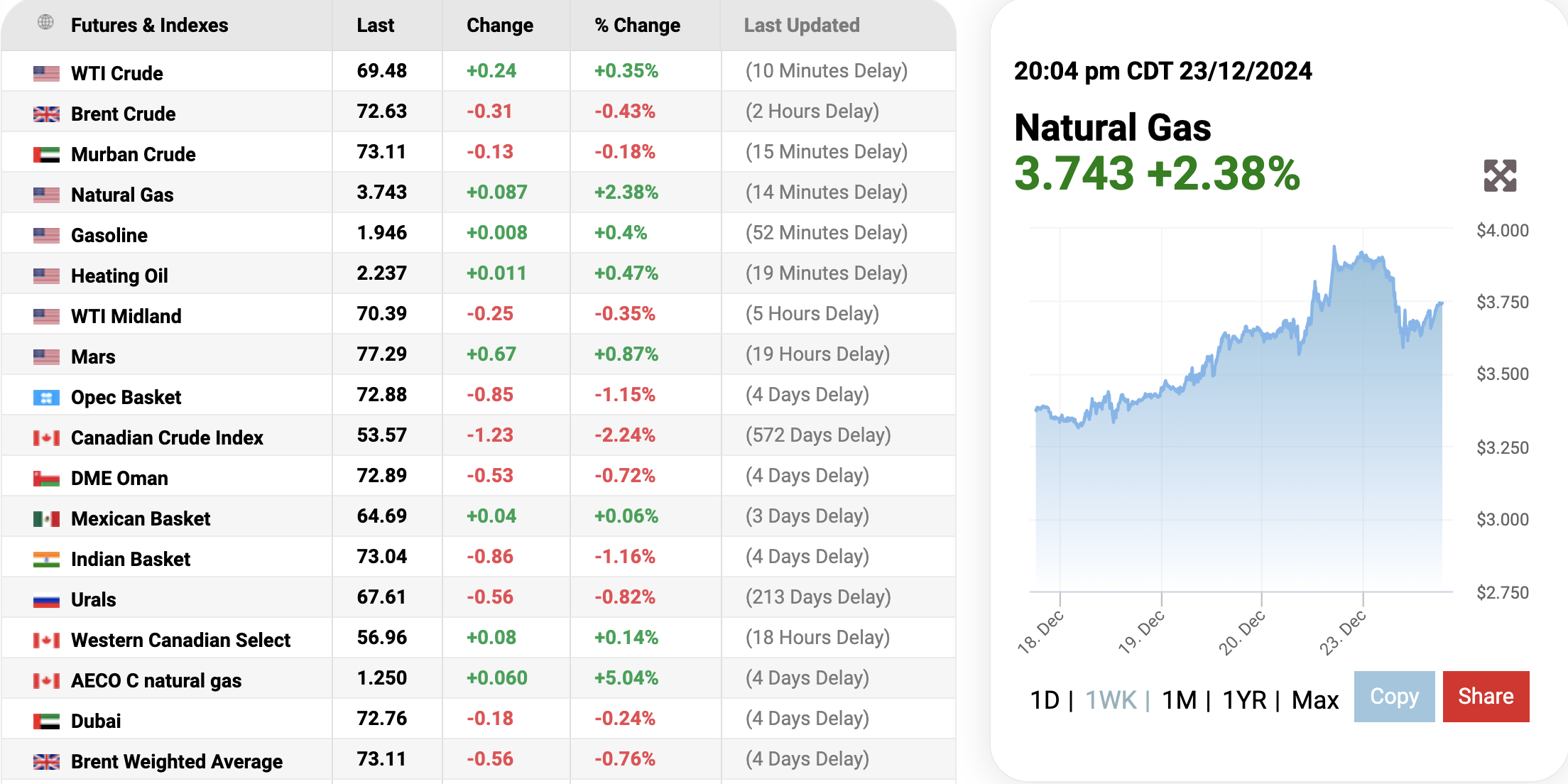Click the OPEC flag next to Opec Basket
The height and width of the screenshot is (784, 1568).
pos(46,398)
